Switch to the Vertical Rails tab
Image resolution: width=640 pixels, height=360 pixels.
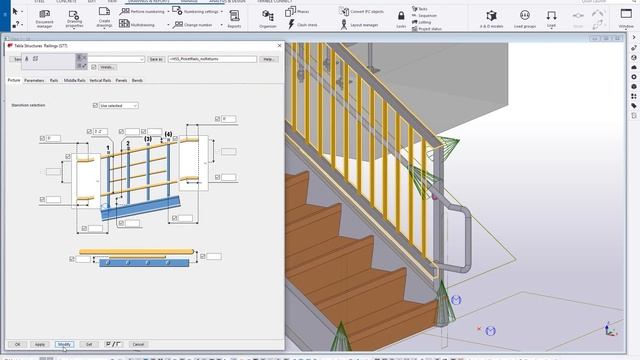tap(100, 80)
